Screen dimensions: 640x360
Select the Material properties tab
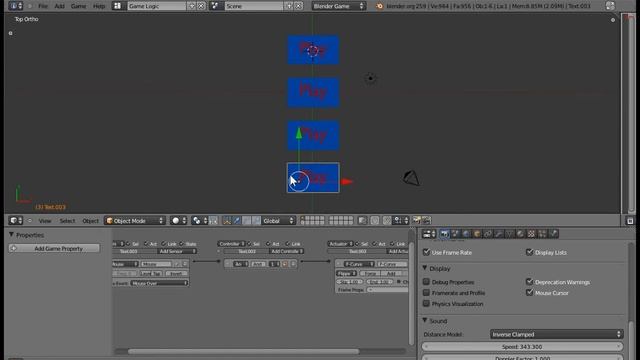[x=520, y=234]
